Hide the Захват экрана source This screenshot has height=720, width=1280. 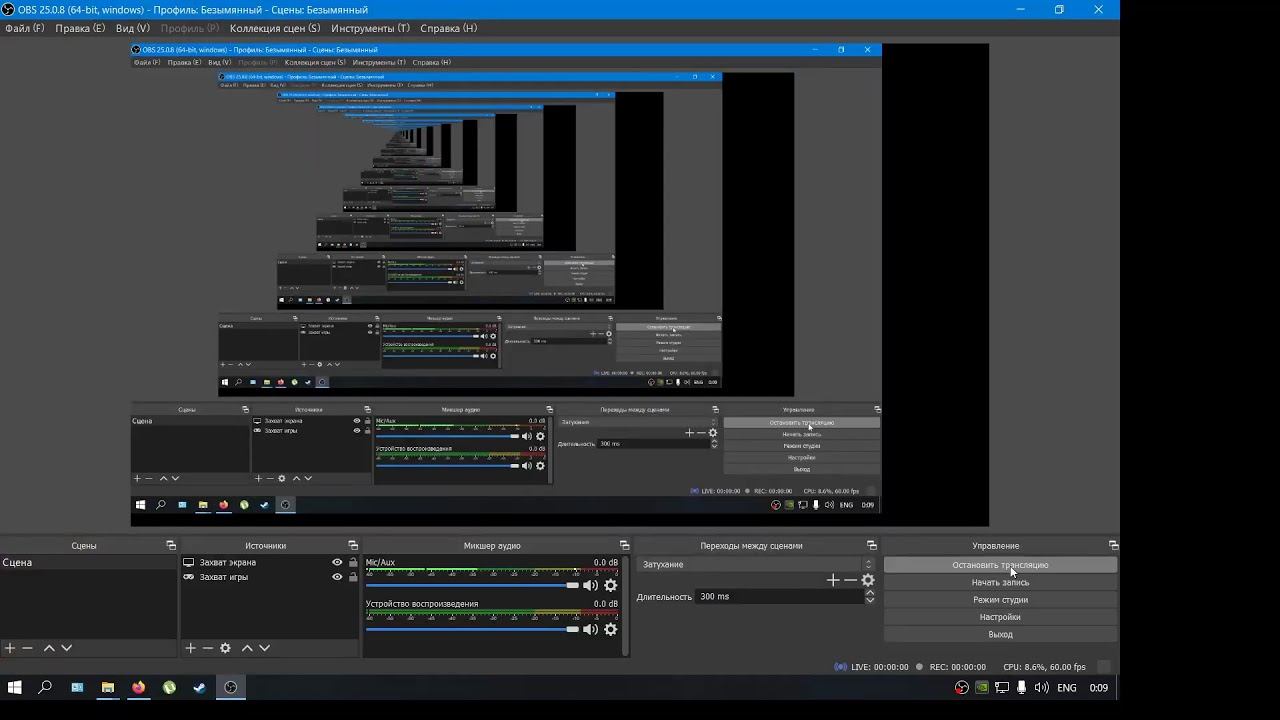tap(337, 562)
